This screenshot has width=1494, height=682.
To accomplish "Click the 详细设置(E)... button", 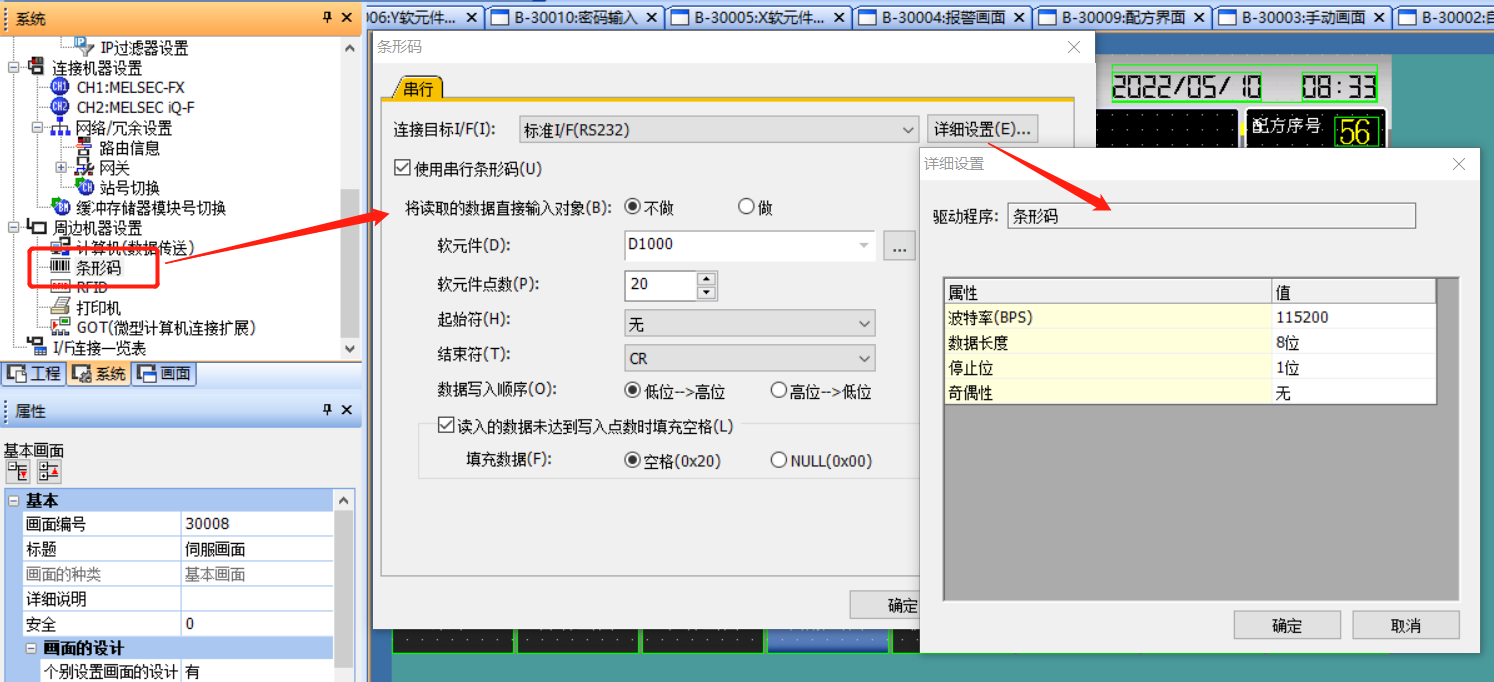I will [981, 130].
